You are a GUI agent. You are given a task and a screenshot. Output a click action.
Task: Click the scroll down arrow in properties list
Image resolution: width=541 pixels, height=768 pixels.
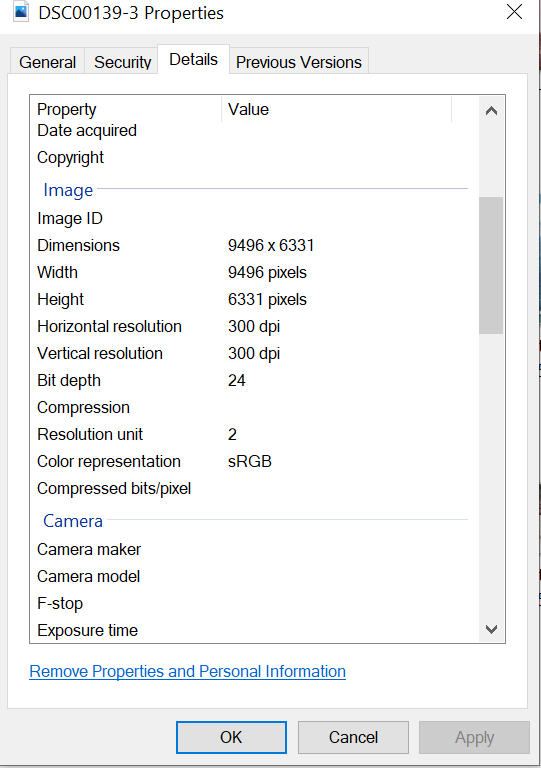point(491,629)
